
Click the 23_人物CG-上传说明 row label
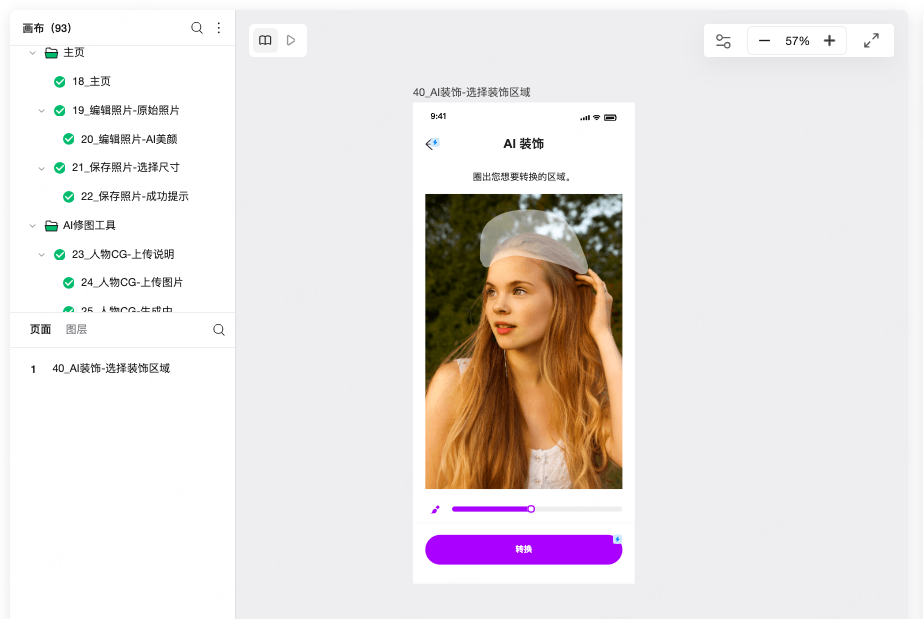click(123, 254)
